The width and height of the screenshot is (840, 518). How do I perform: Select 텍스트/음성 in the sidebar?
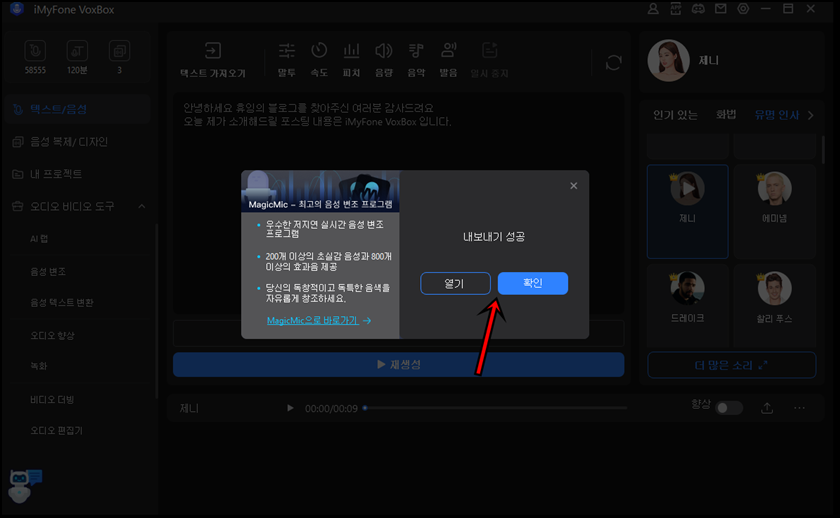77,109
